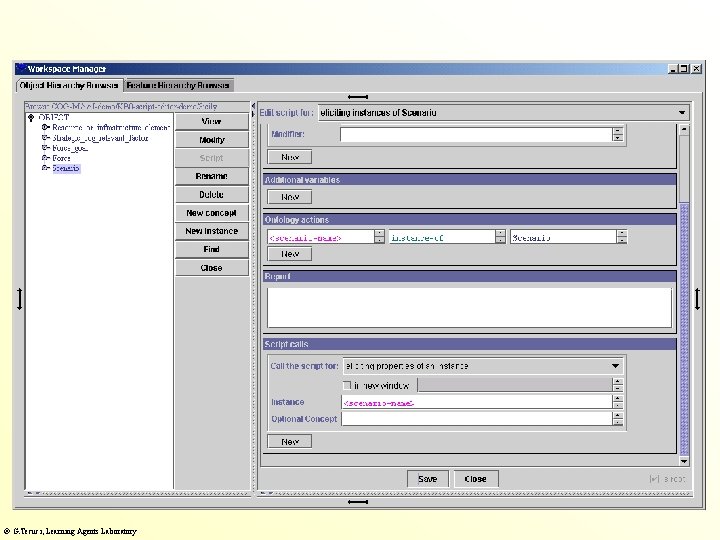
Task: Click New under Ontology actions
Action: point(290,254)
